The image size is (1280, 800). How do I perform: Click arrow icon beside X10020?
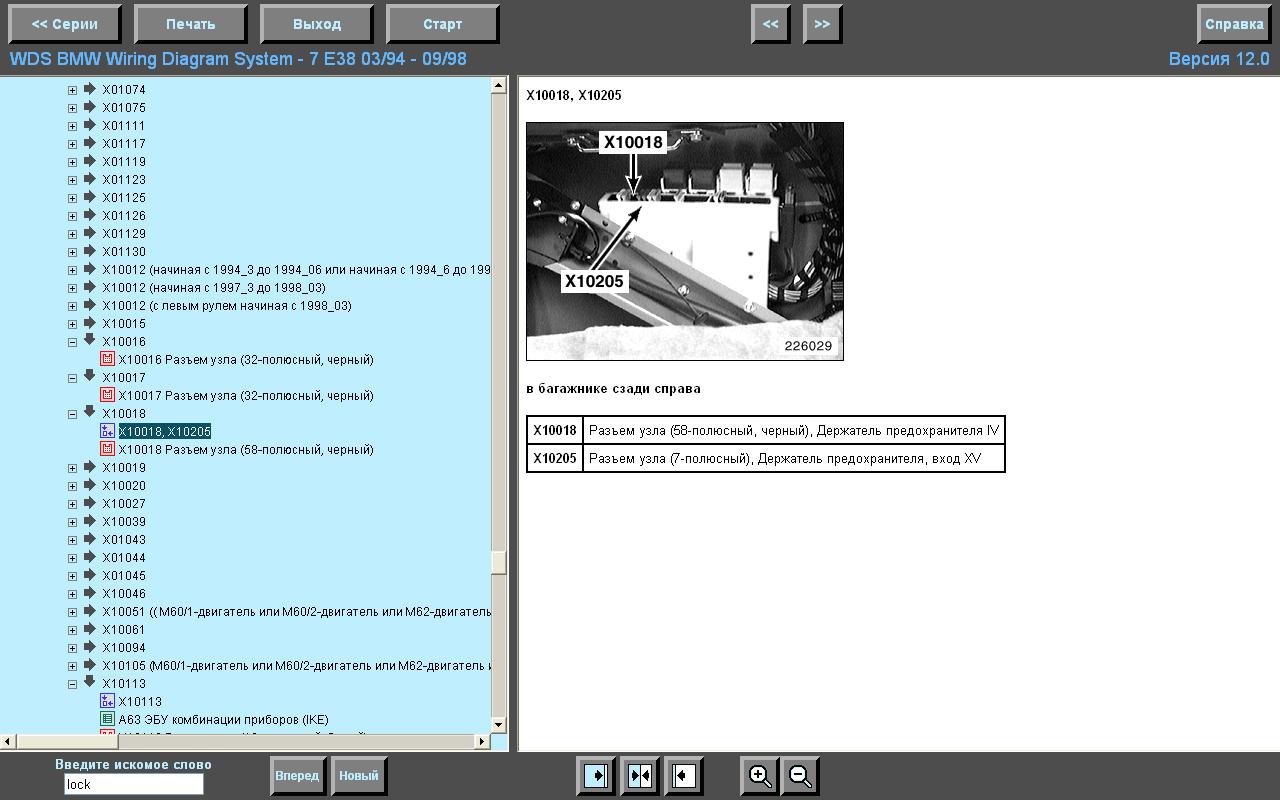click(x=89, y=485)
